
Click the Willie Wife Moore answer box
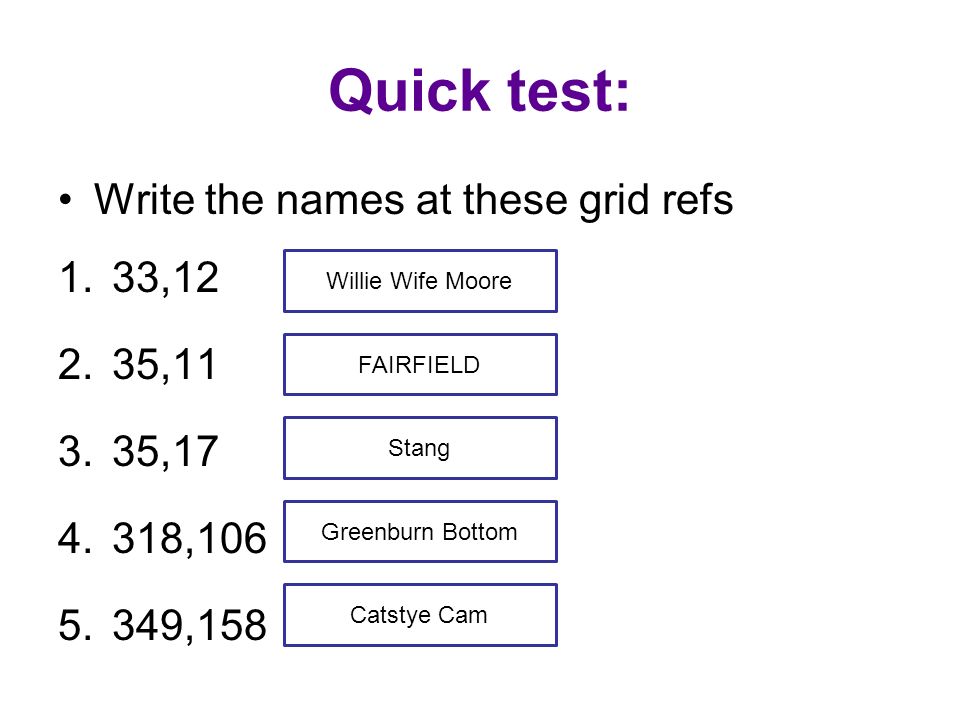pos(420,281)
